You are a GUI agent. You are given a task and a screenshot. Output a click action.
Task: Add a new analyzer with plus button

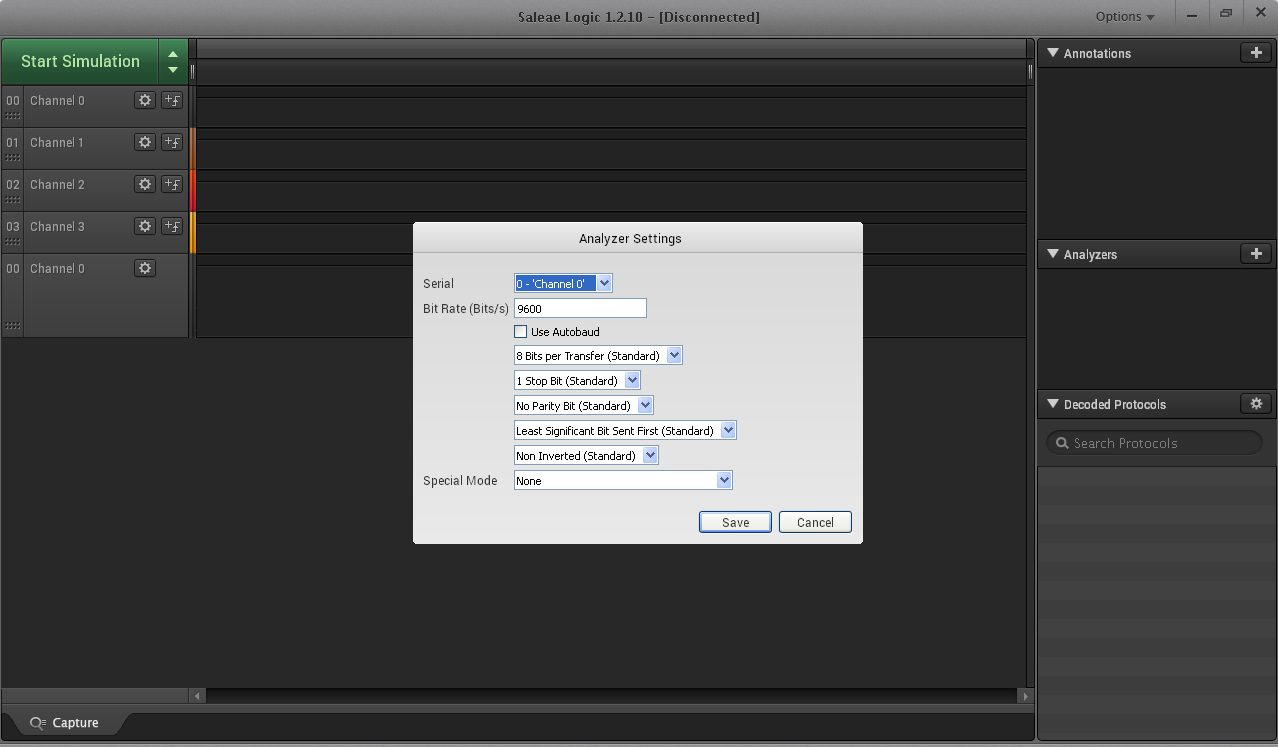1256,254
